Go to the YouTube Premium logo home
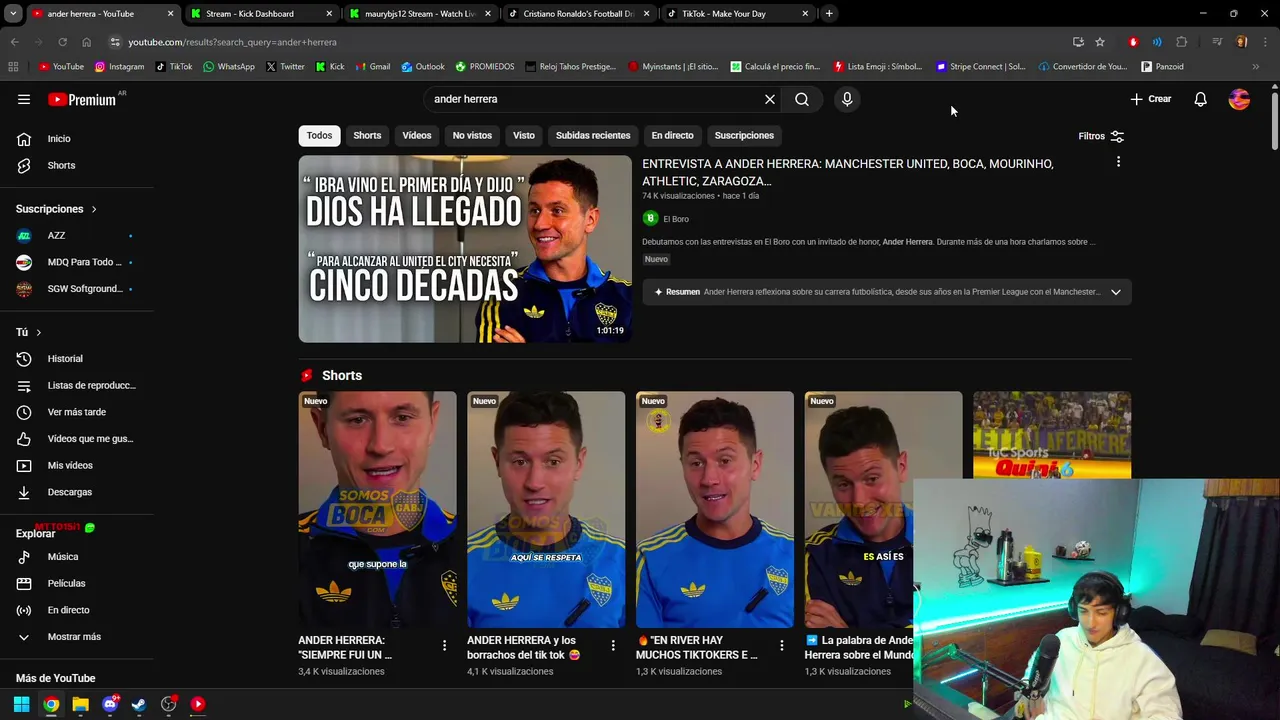Viewport: 1280px width, 720px height. pos(82,99)
